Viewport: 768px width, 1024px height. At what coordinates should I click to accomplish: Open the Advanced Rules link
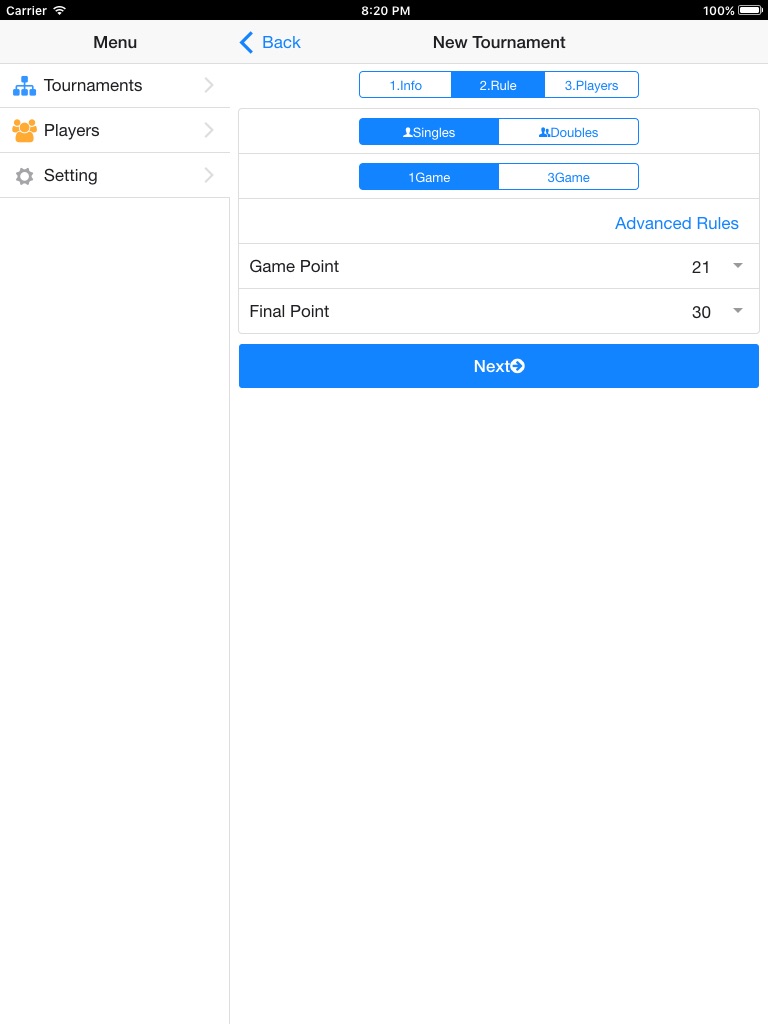click(676, 223)
